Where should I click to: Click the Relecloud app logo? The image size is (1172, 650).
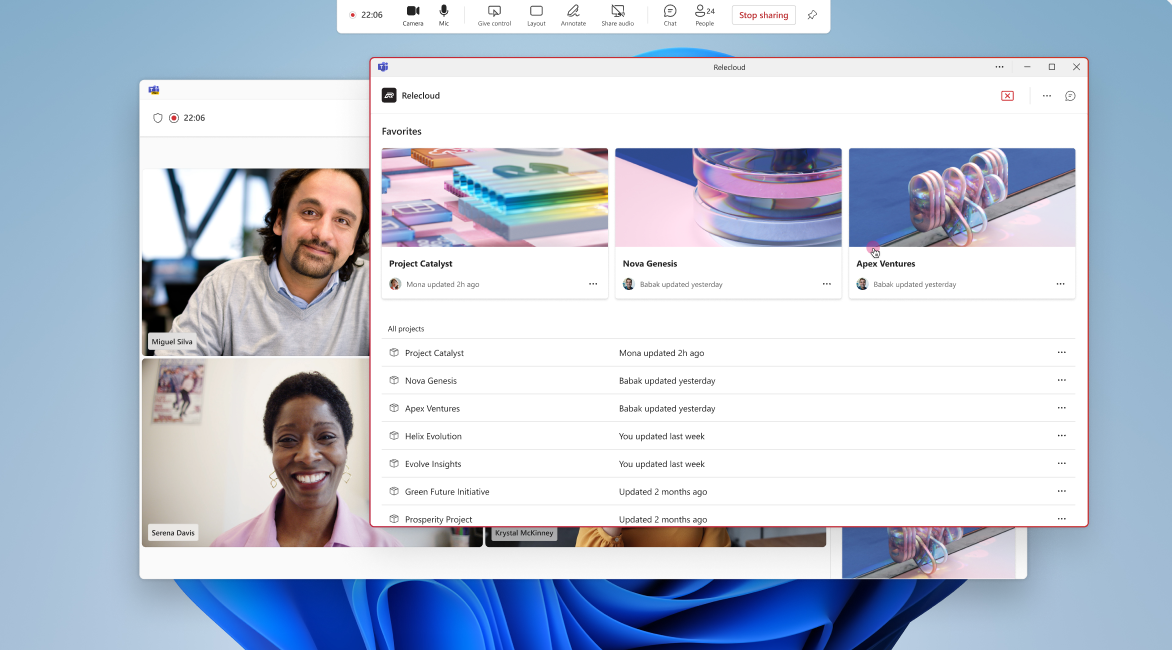(389, 96)
